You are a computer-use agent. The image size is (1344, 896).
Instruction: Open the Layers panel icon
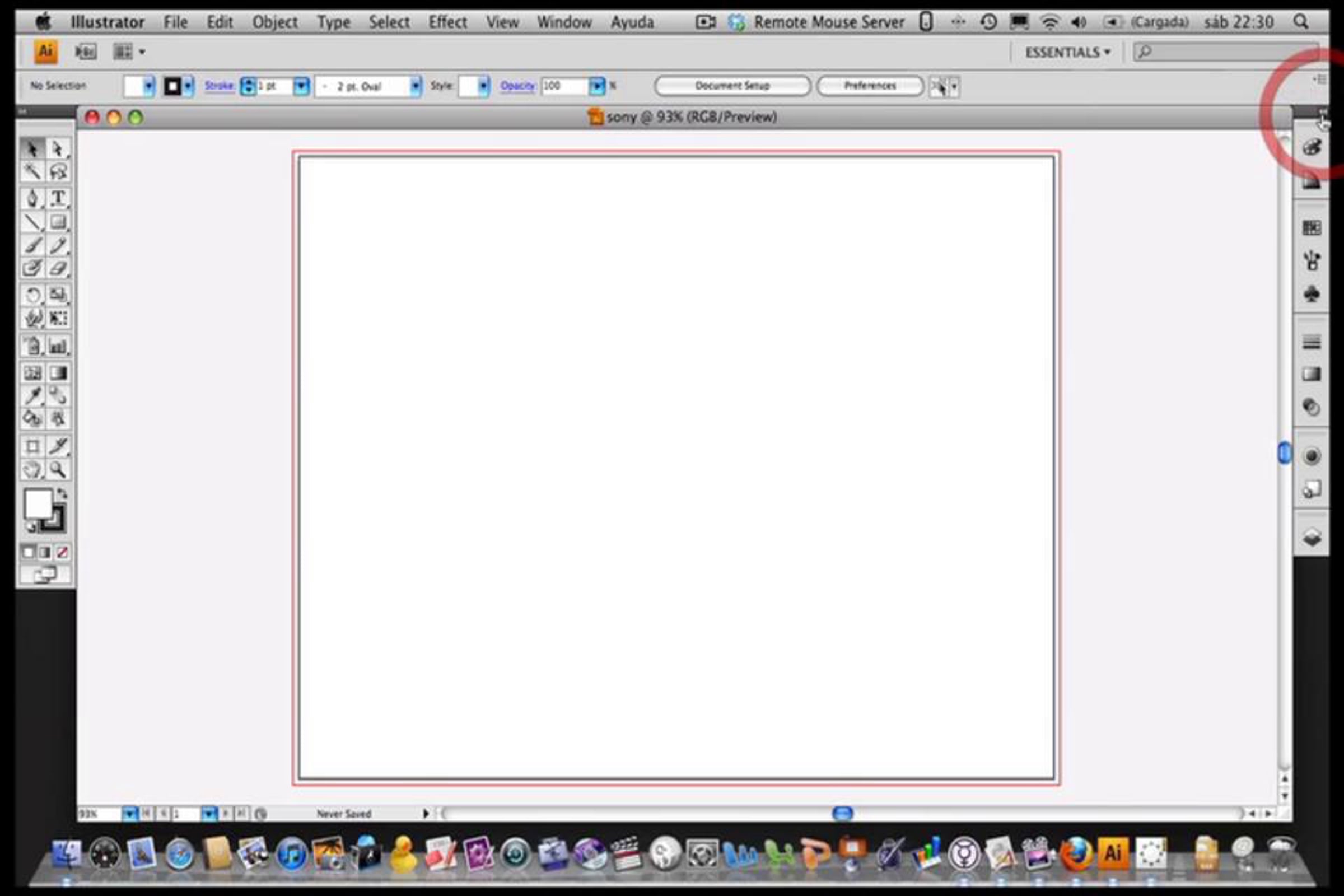point(1312,536)
